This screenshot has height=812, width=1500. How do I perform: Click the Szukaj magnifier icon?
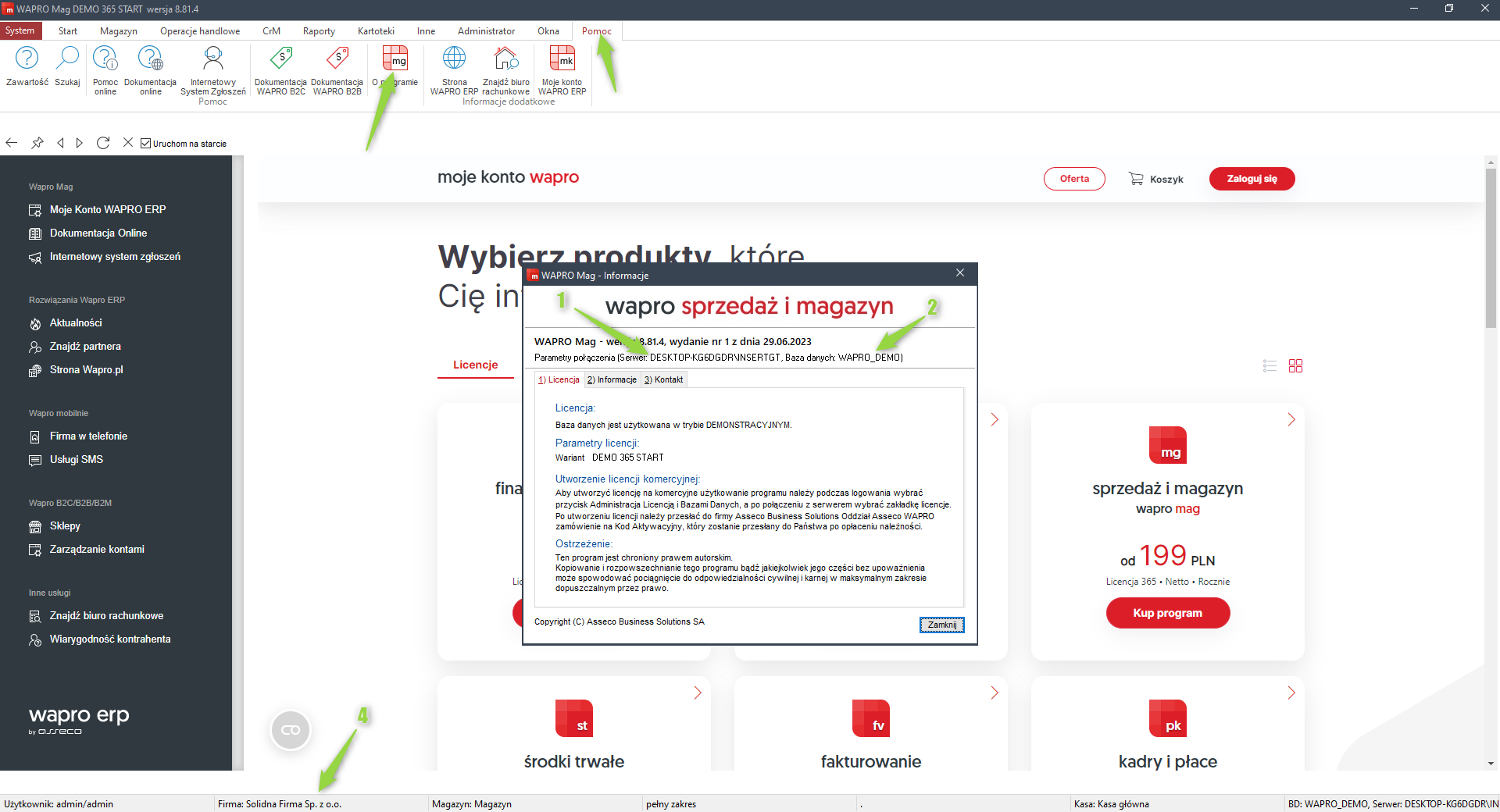tap(68, 58)
